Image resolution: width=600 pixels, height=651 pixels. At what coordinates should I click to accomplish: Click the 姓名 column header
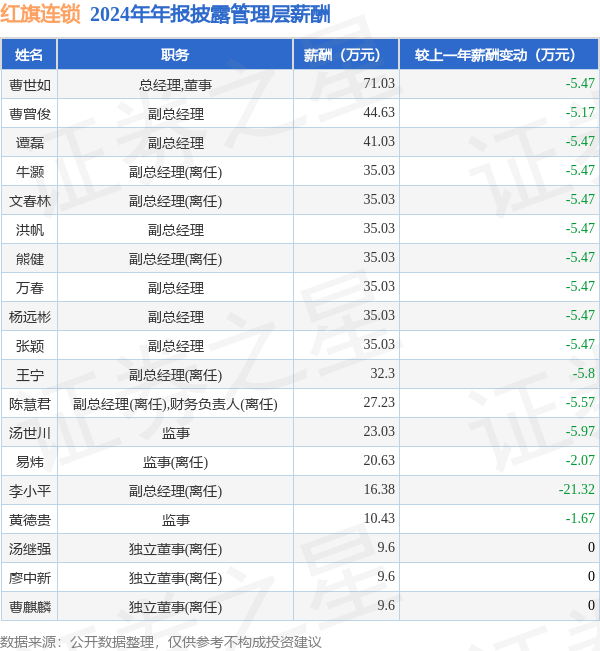pos(29,55)
